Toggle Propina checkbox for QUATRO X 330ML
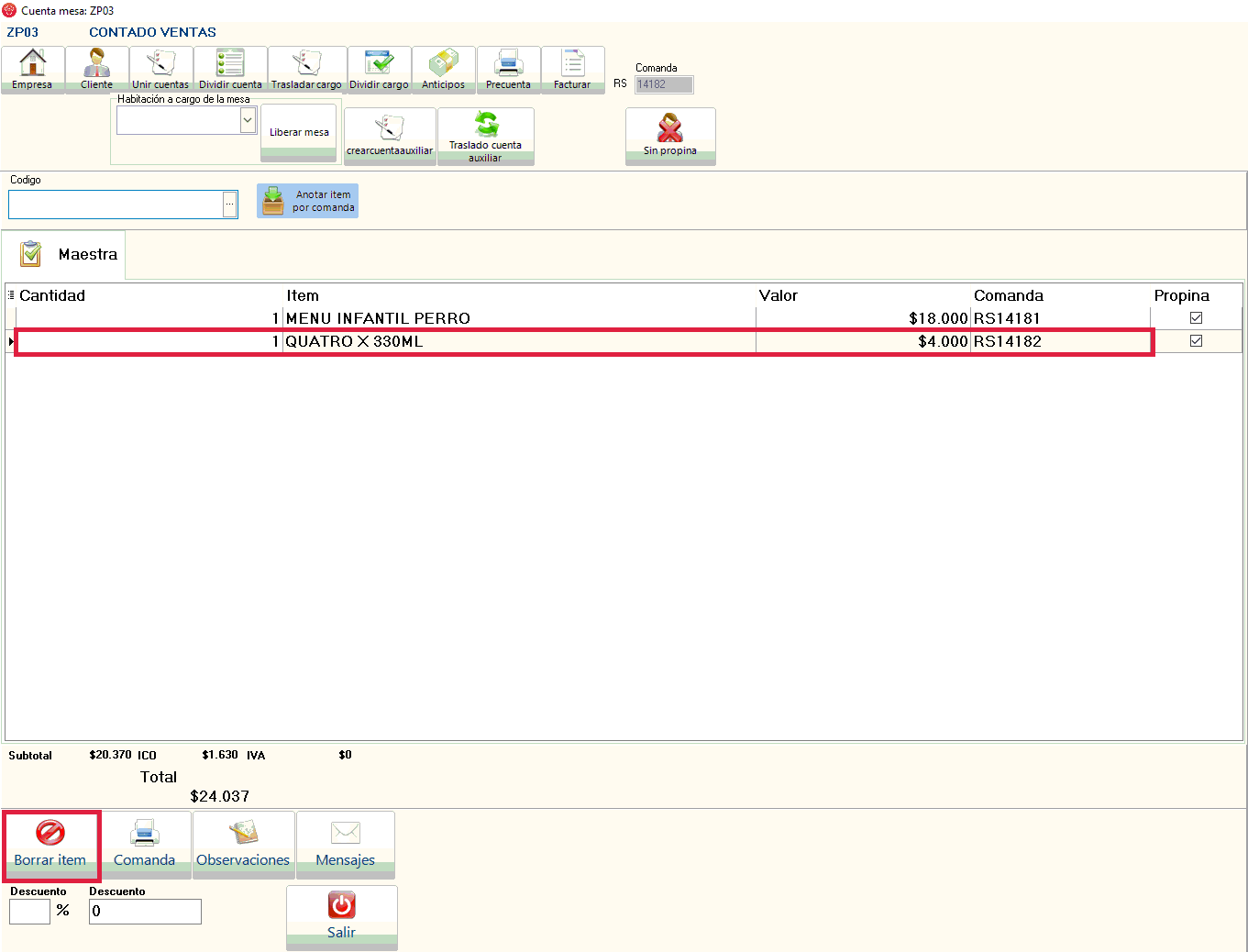 point(1196,341)
